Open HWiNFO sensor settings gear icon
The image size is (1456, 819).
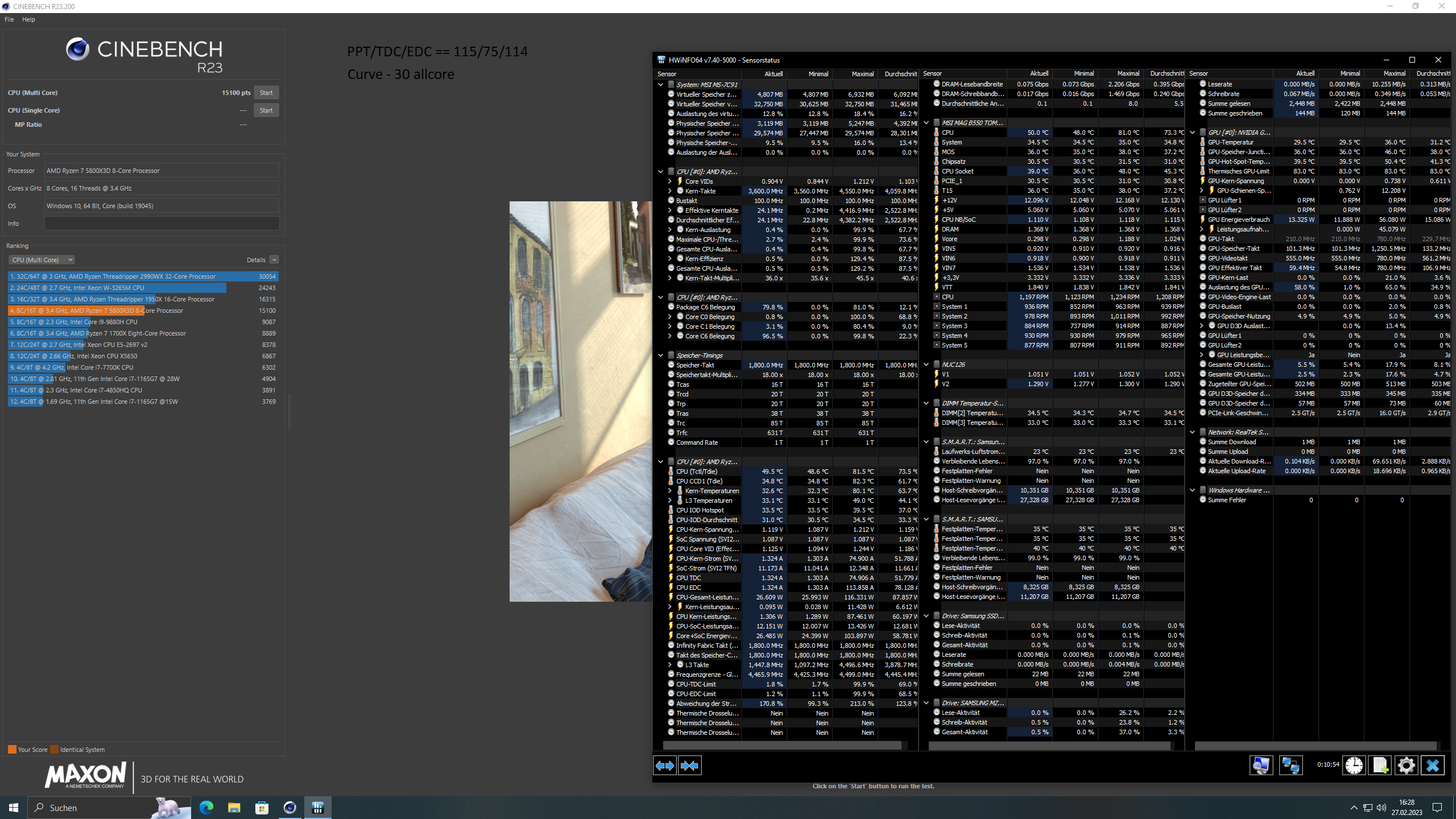1406,766
